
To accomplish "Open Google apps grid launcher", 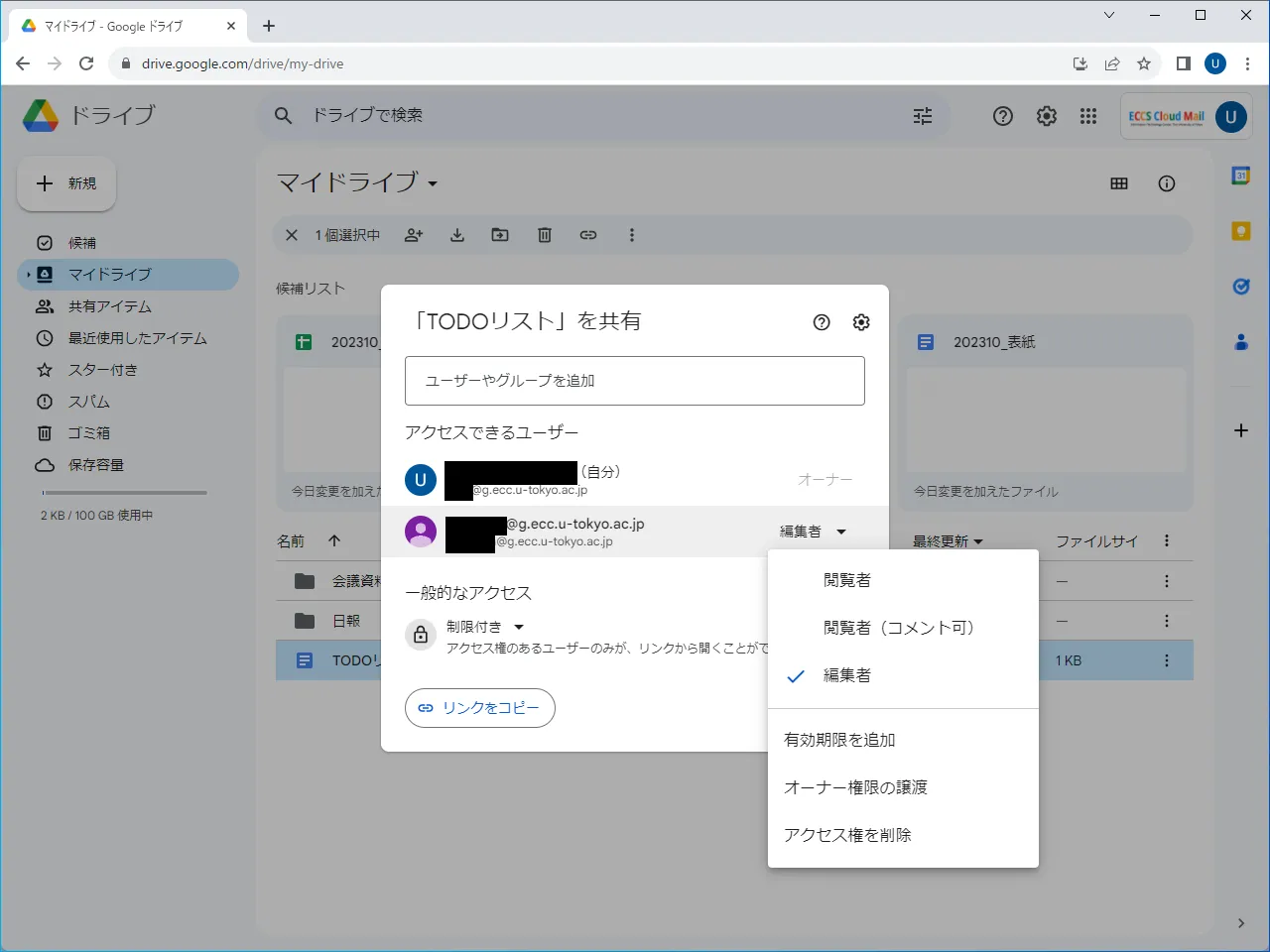I will [x=1088, y=116].
